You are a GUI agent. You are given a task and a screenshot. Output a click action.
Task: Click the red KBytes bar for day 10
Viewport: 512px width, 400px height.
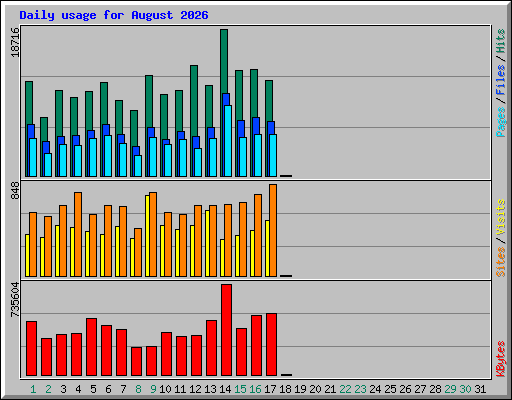(166, 354)
